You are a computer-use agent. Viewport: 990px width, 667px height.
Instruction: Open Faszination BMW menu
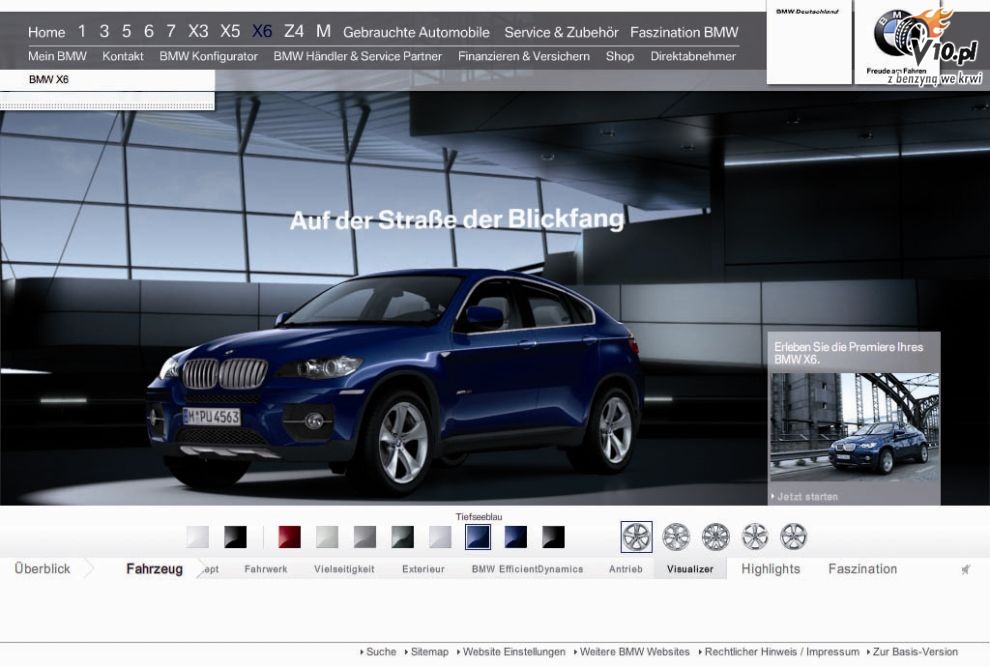[x=684, y=32]
